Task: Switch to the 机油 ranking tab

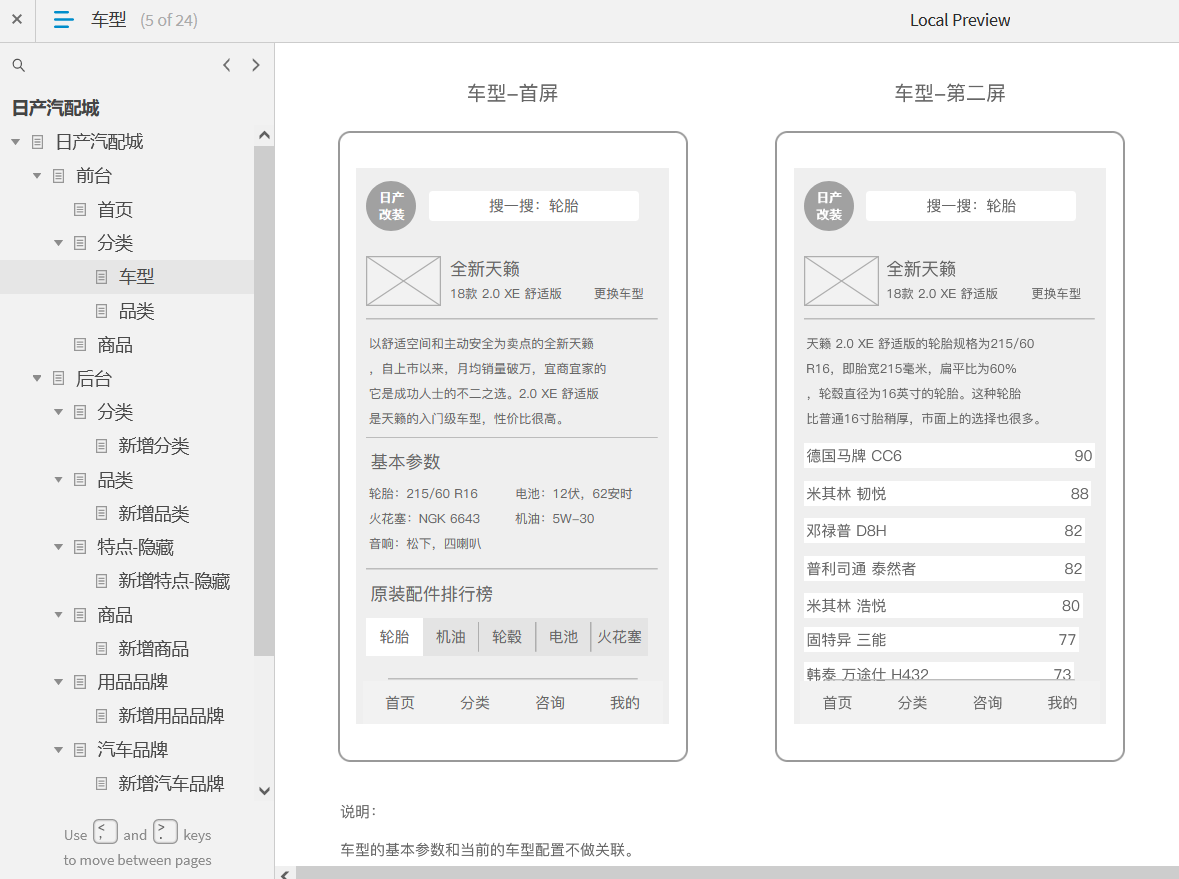Action: (450, 637)
